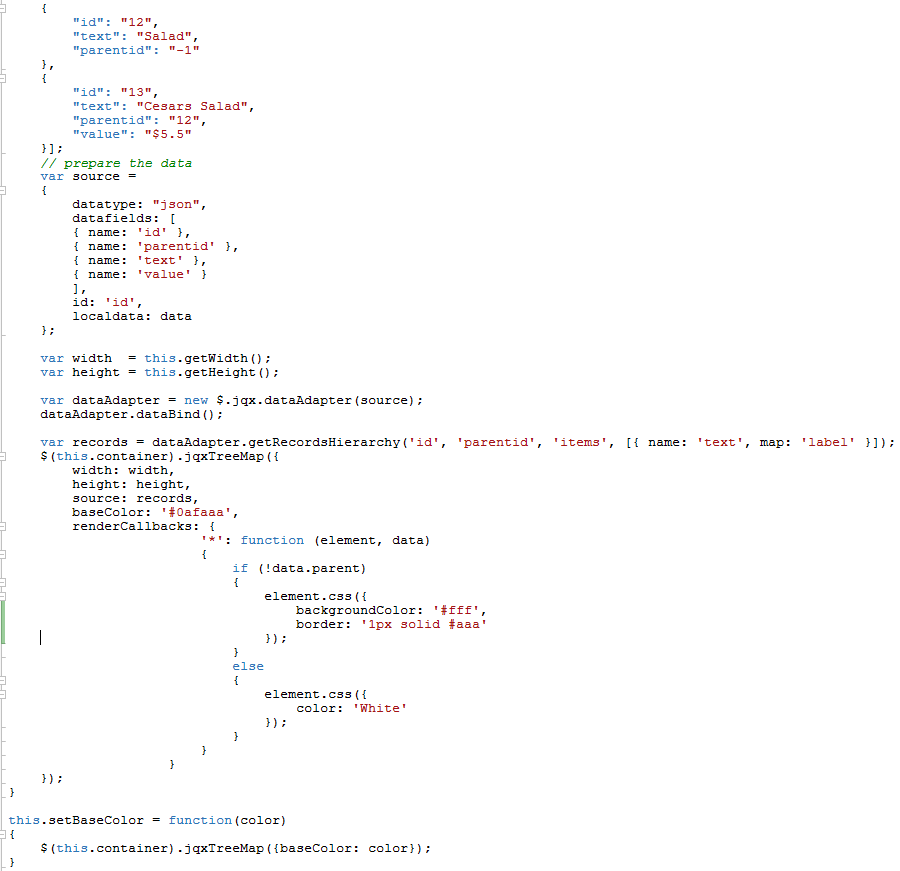Viewport: 900px width, 871px height.
Task: Click the word 'datafields:'
Action: click(115, 218)
